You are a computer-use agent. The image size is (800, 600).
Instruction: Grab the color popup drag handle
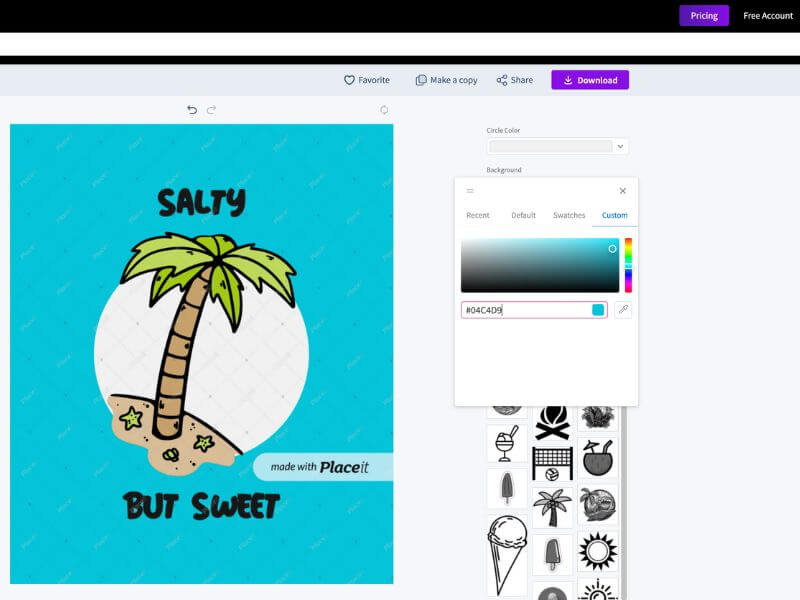click(470, 191)
